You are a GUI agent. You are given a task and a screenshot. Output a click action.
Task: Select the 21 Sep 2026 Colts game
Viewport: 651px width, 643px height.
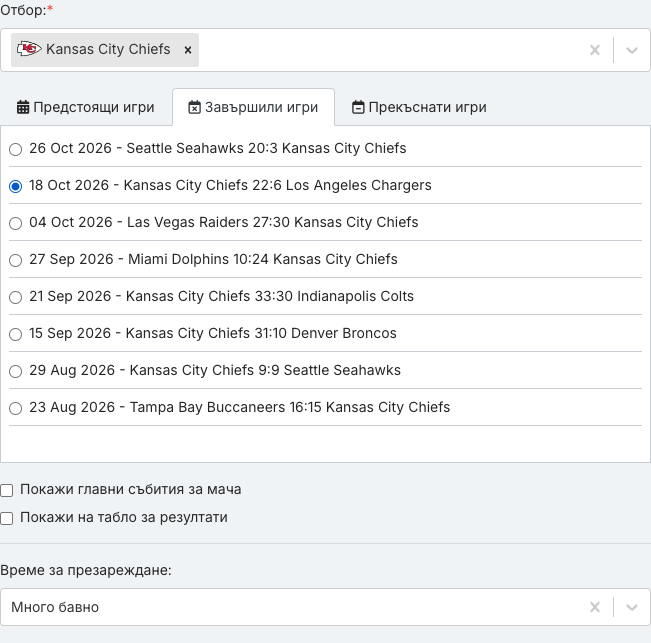click(x=15, y=297)
